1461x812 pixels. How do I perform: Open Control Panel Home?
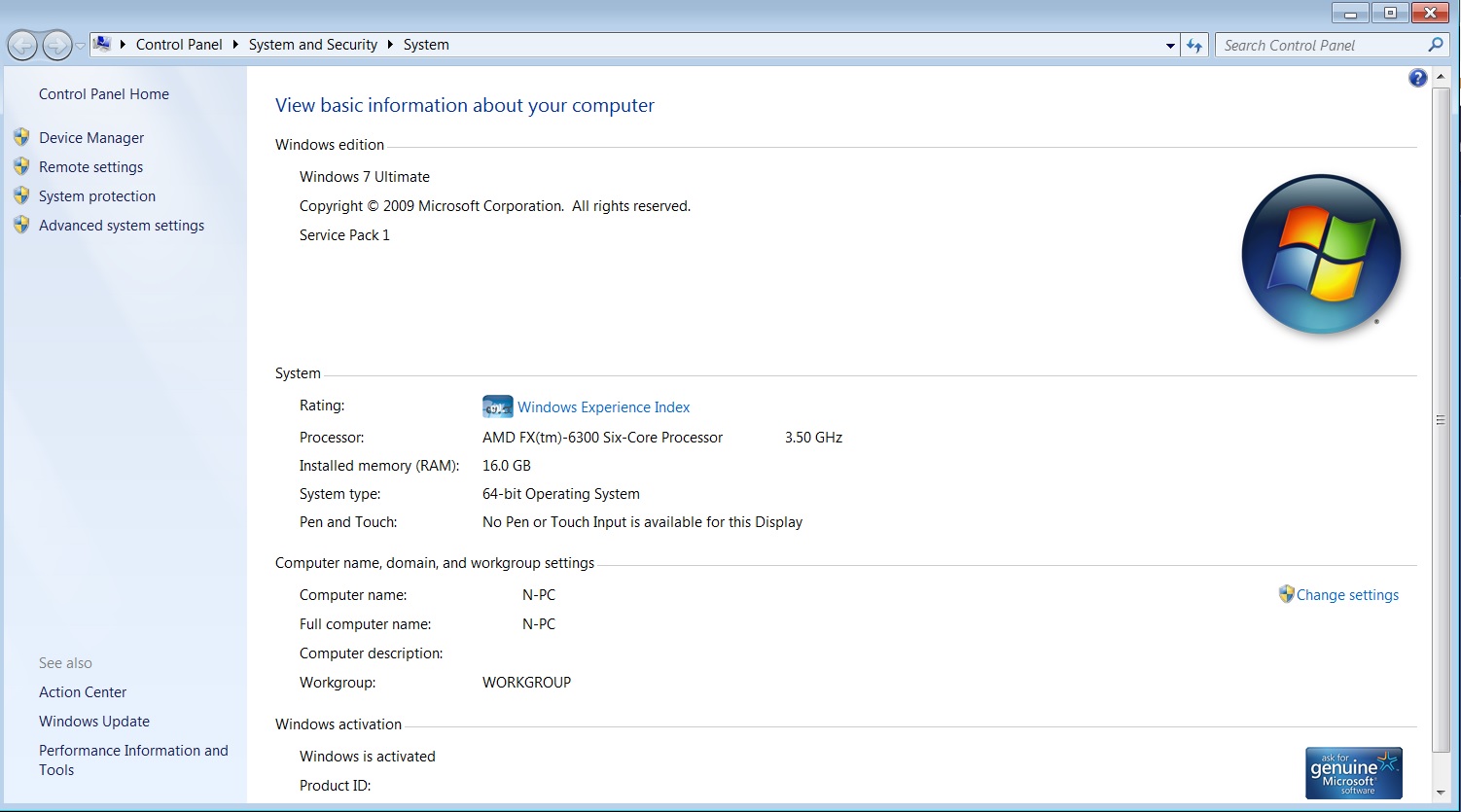[104, 94]
